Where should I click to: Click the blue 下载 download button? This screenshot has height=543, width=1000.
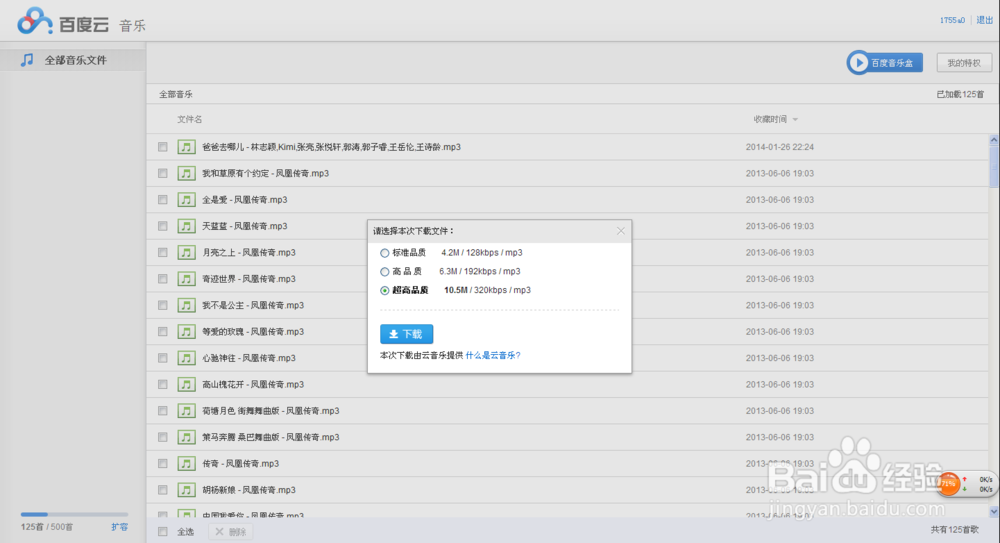click(406, 334)
